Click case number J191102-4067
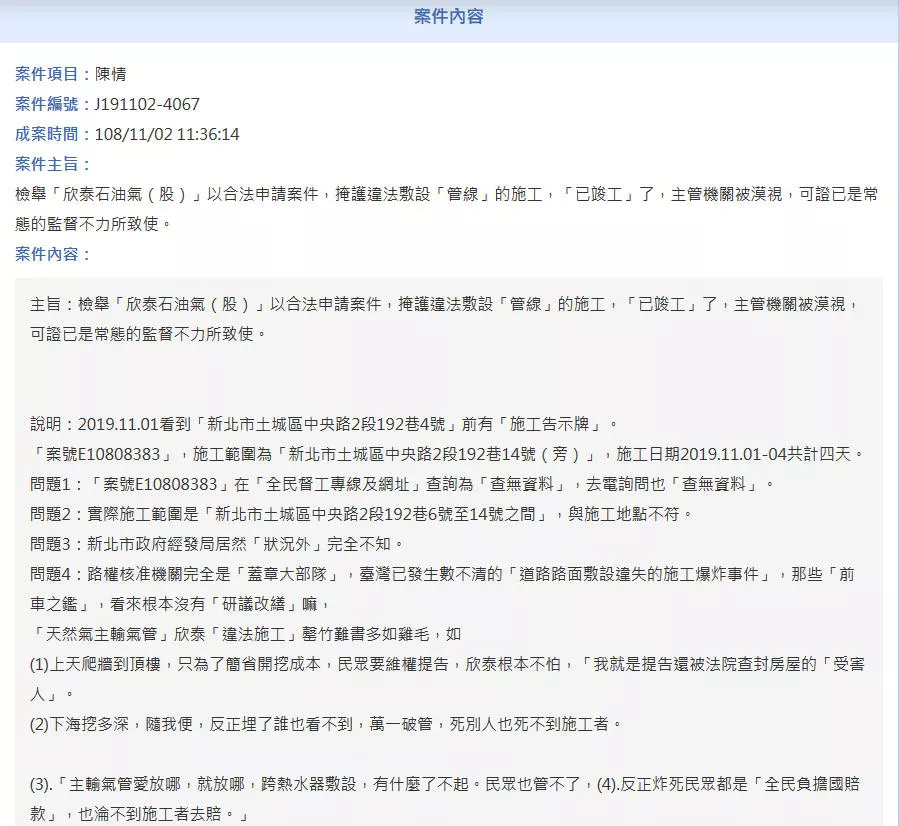 pos(147,104)
